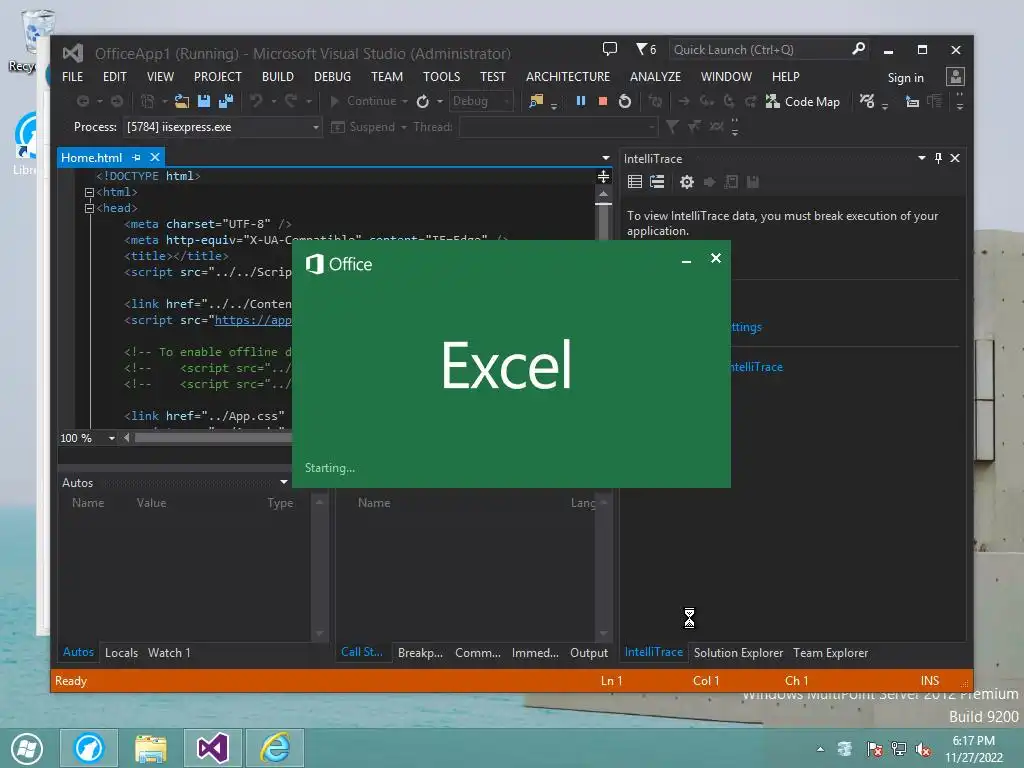Click the Quick Launch search magnifier icon

coord(858,49)
